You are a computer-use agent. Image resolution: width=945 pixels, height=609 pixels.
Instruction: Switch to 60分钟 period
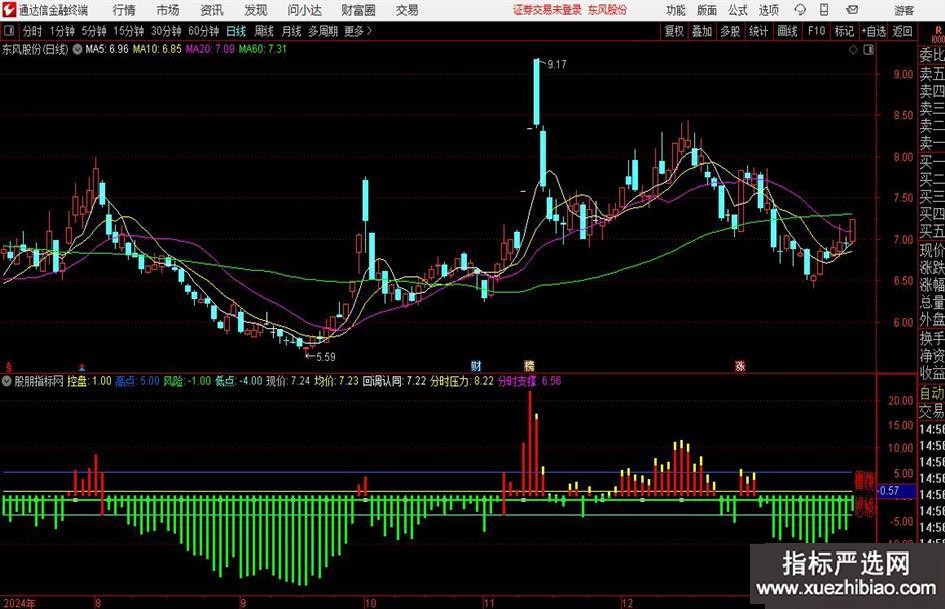tap(203, 31)
